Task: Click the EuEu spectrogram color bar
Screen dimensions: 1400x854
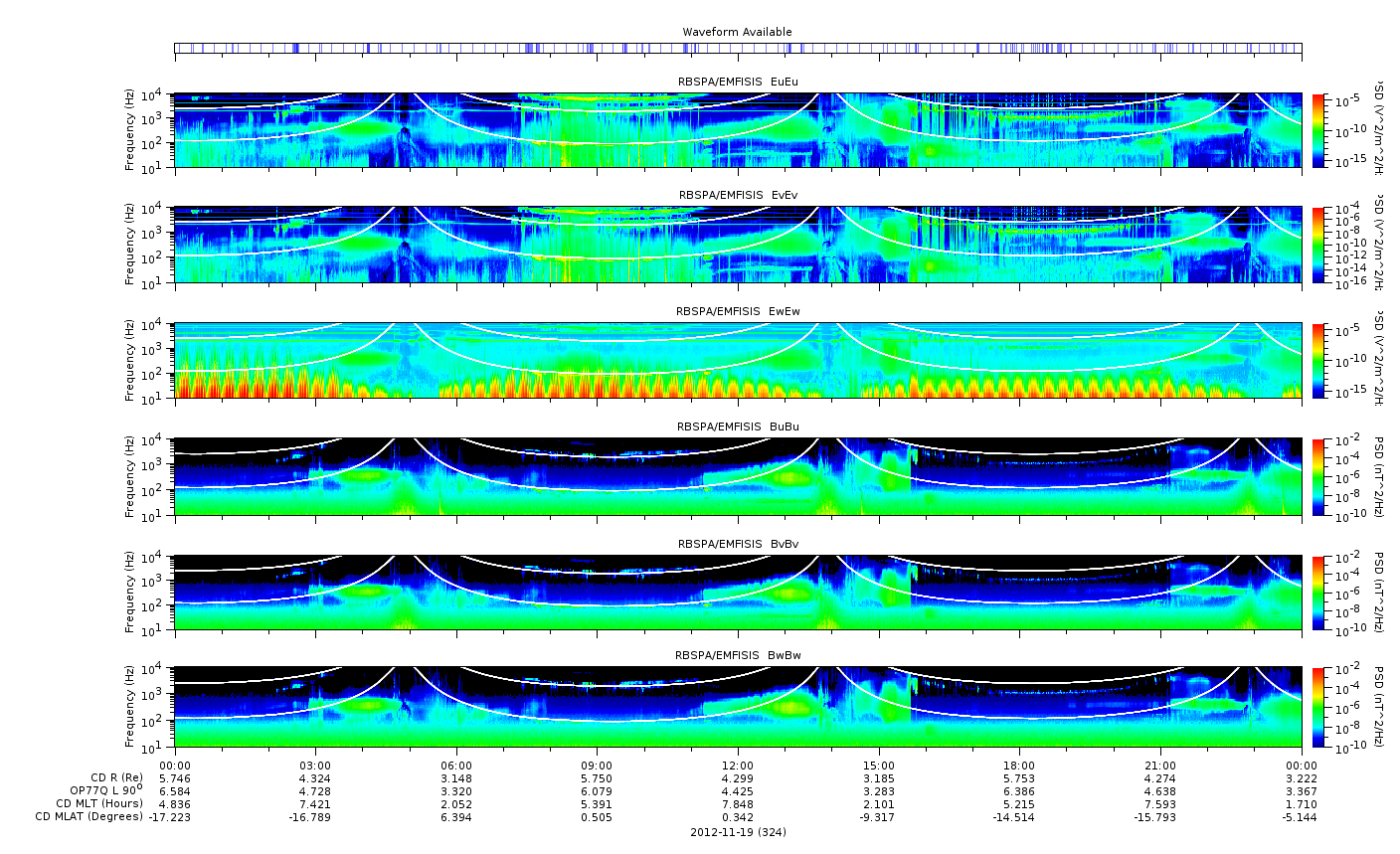Action: pyautogui.click(x=1317, y=130)
